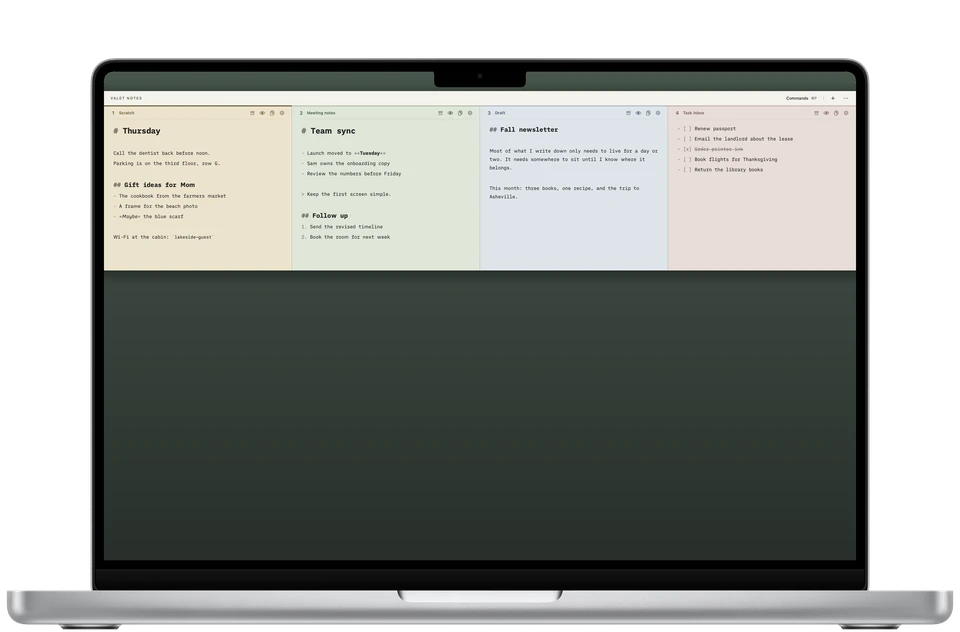Click the 'lakeside-guest' Wi-Fi code
960x632 pixels.
193,237
